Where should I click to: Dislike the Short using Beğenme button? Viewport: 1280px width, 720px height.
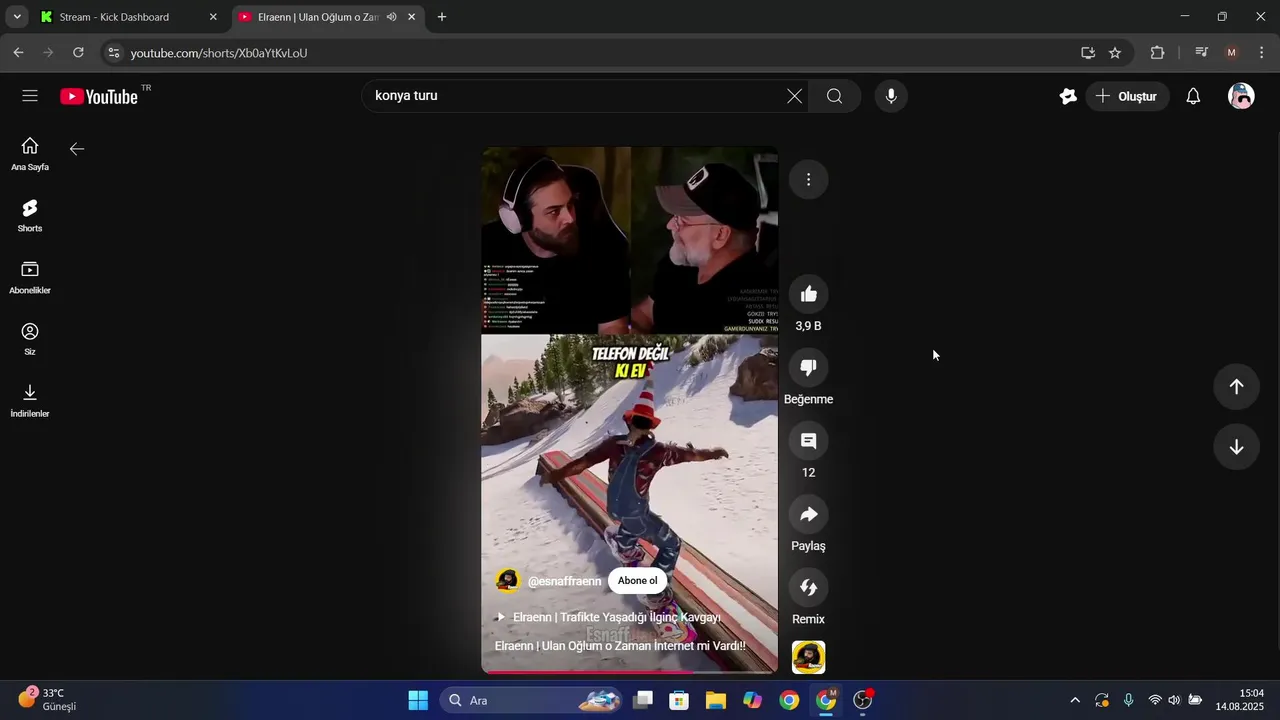(x=808, y=367)
